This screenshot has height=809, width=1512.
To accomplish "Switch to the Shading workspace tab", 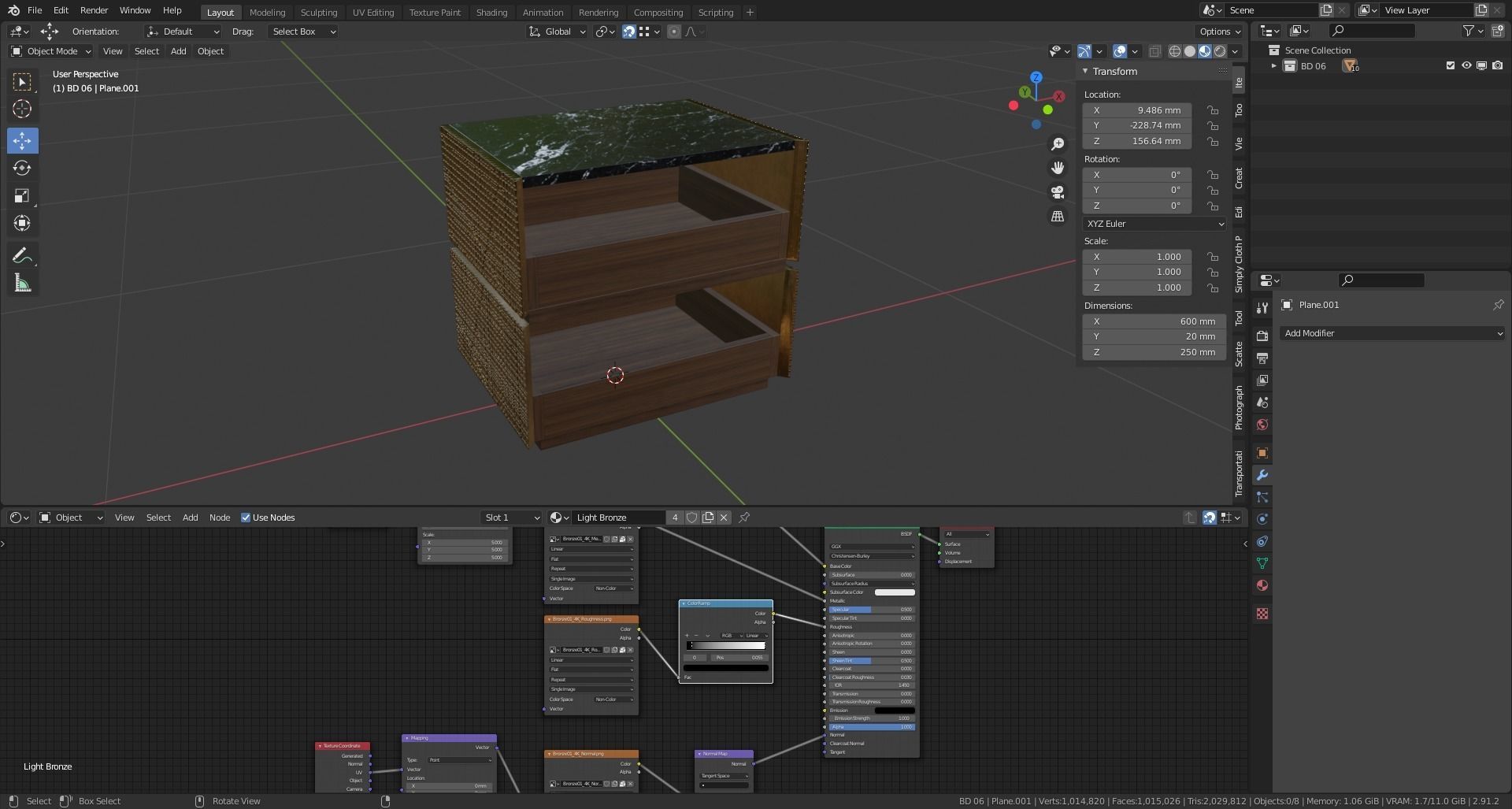I will 491,12.
